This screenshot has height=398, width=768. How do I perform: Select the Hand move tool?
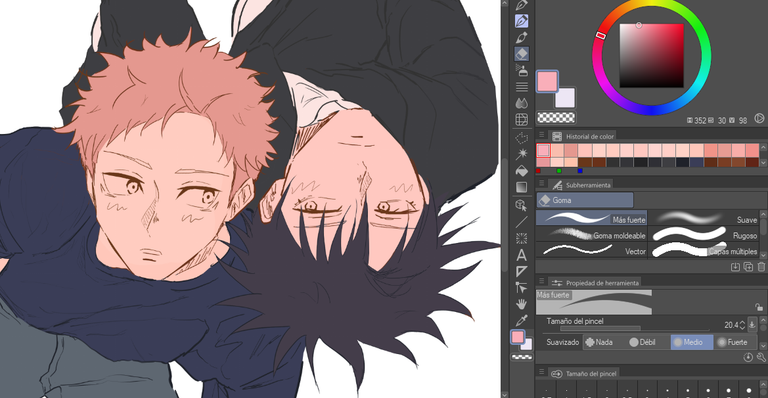pyautogui.click(x=522, y=304)
